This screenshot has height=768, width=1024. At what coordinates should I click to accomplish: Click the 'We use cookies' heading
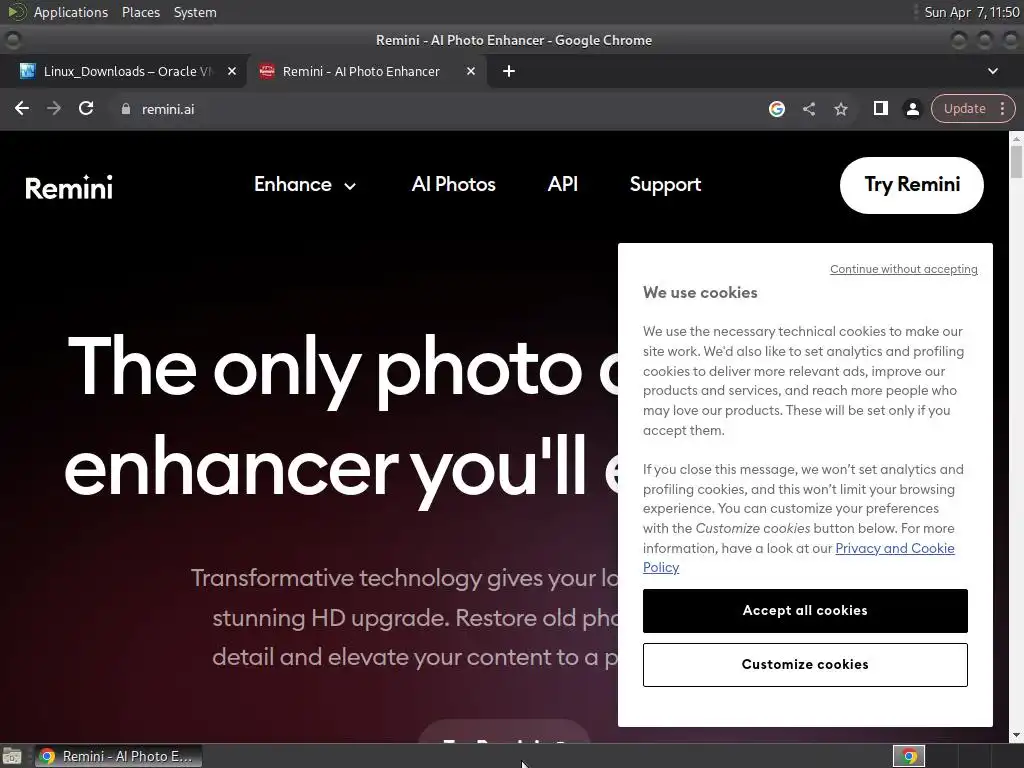tap(700, 293)
